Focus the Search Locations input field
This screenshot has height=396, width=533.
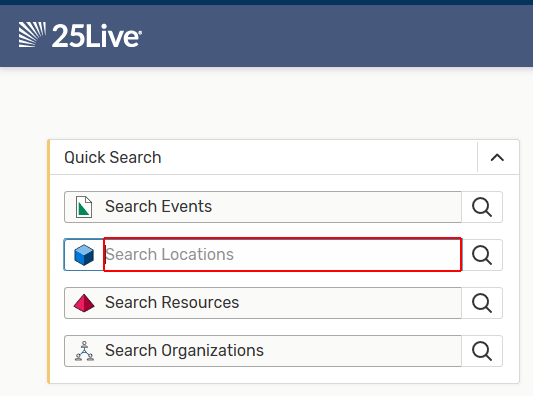tap(282, 255)
